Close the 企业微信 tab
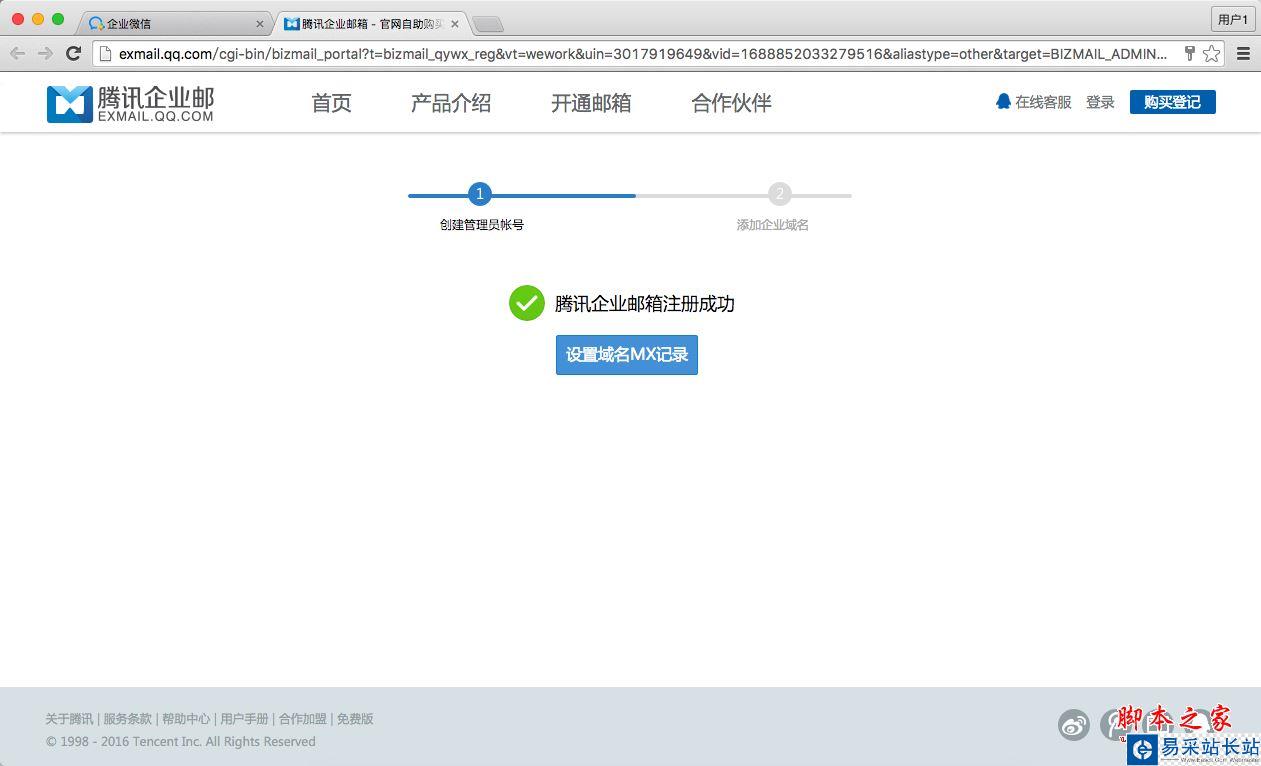 pyautogui.click(x=260, y=23)
